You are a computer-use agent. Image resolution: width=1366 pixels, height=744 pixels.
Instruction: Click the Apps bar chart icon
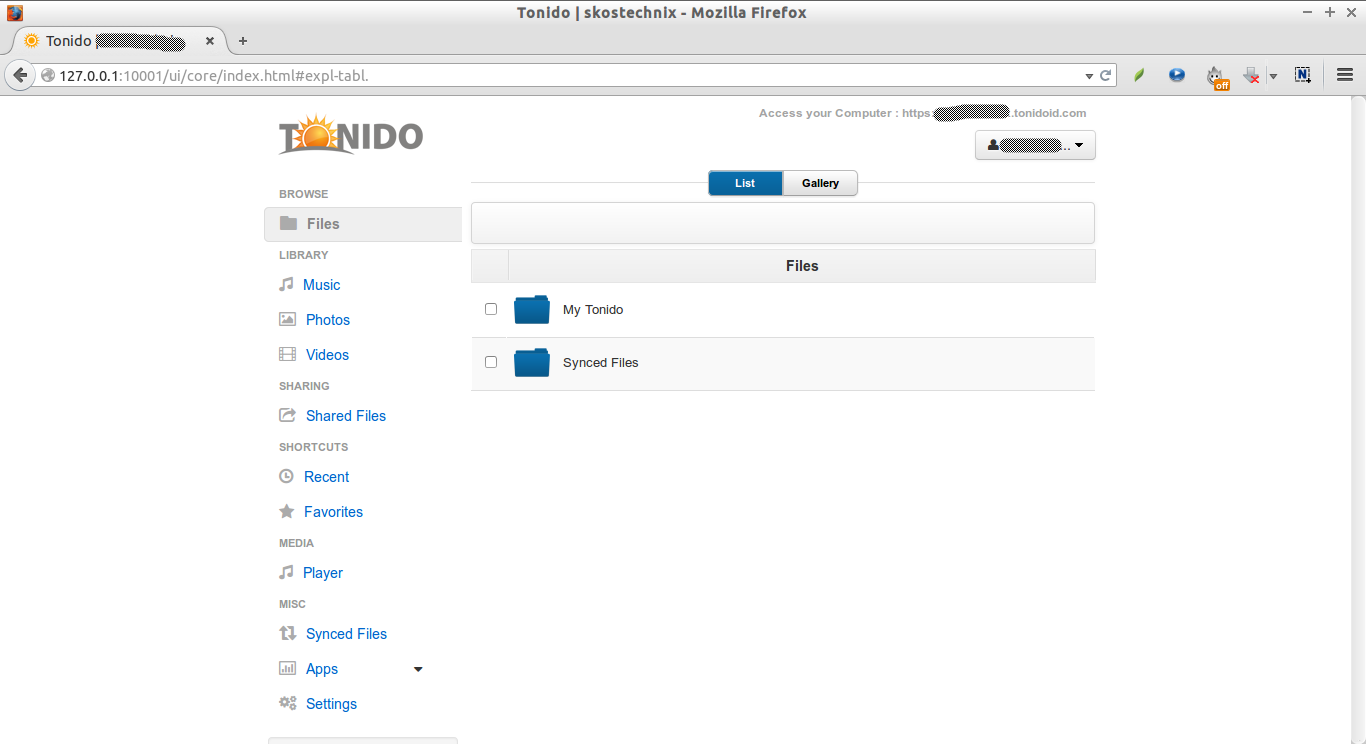click(x=287, y=668)
